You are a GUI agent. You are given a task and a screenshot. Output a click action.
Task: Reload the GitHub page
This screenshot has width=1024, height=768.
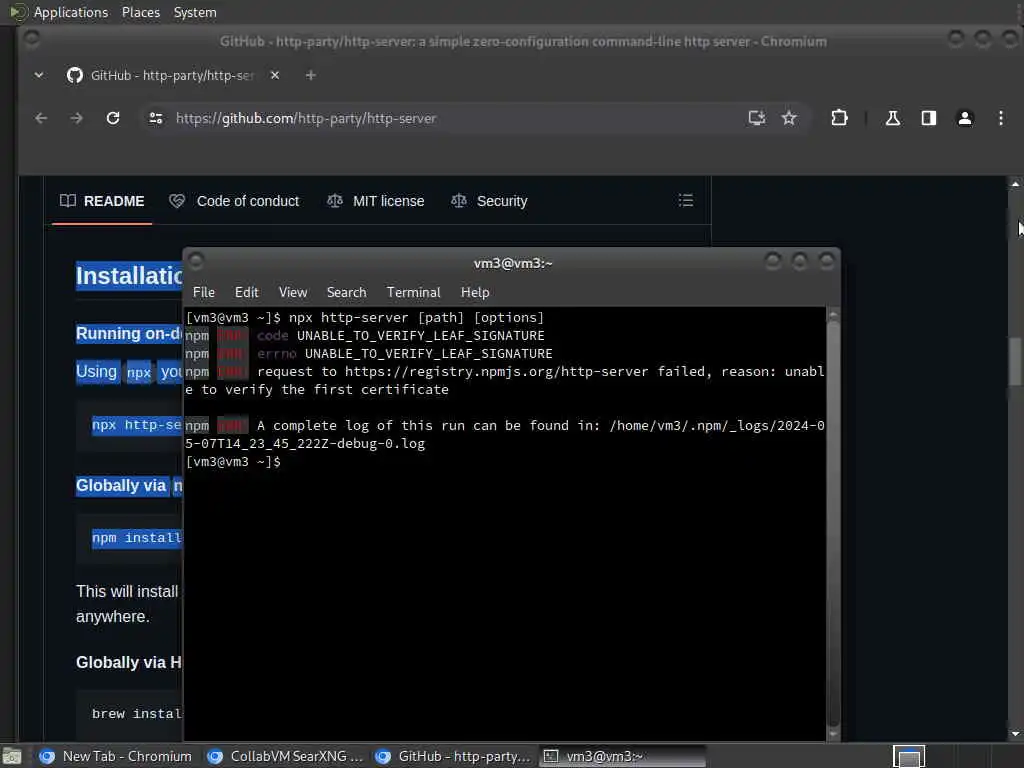point(113,118)
